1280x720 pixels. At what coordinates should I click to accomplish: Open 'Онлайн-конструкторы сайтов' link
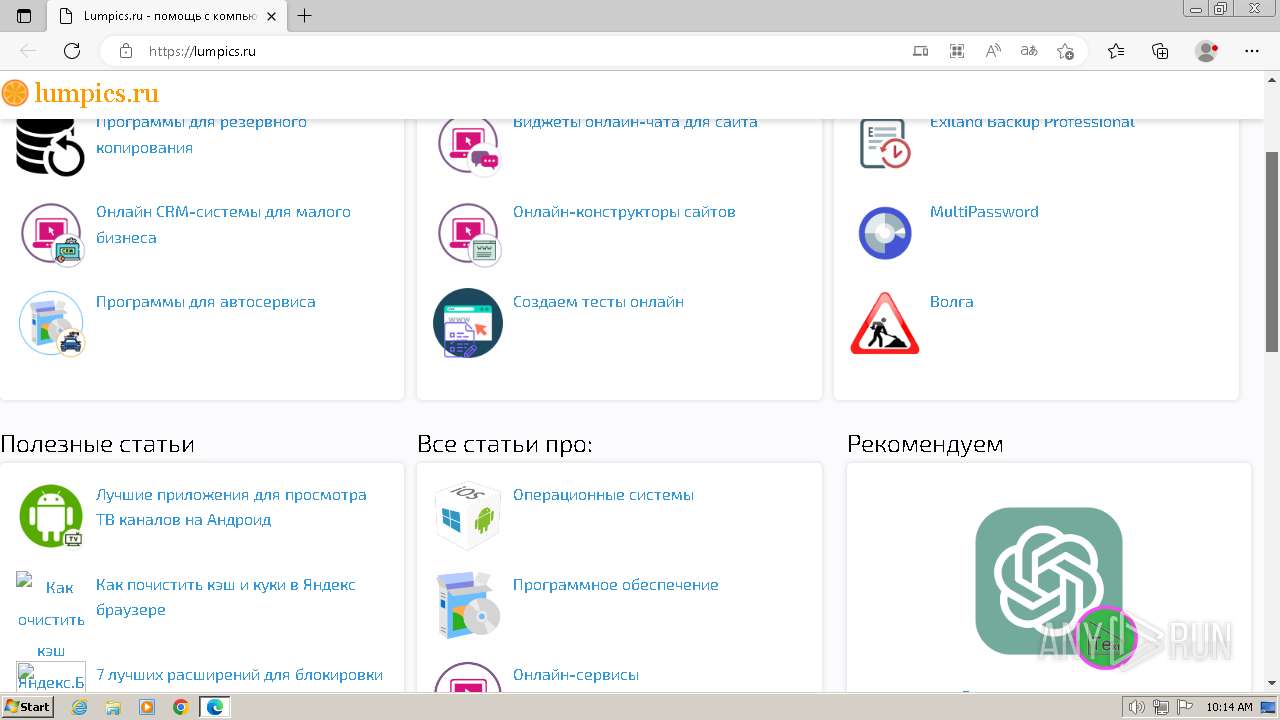pos(624,212)
